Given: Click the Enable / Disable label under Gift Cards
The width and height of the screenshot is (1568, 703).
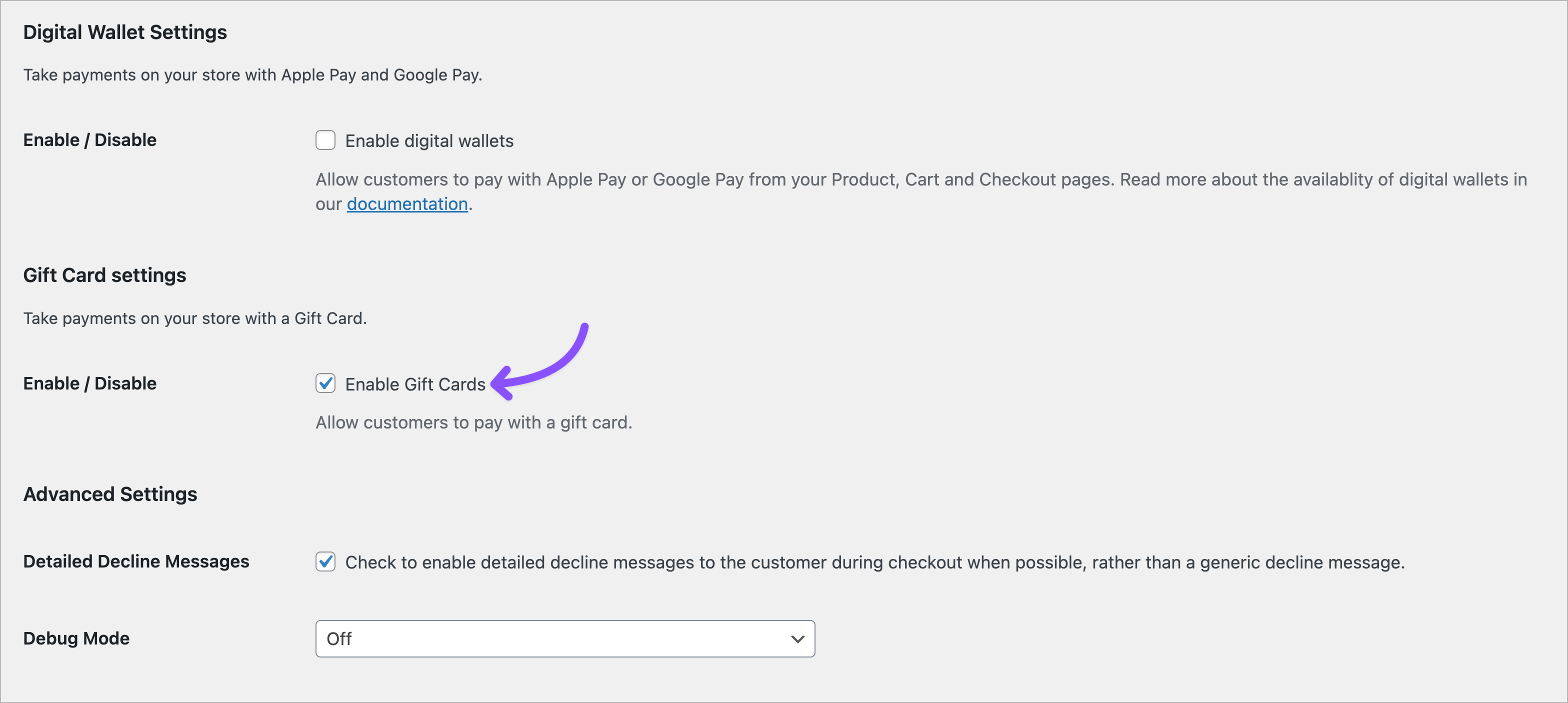Looking at the screenshot, I should click(89, 383).
